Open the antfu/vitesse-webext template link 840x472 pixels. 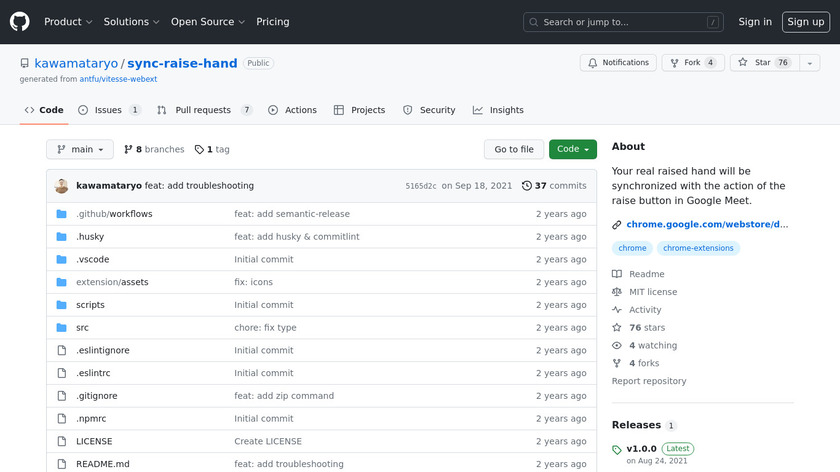point(118,79)
